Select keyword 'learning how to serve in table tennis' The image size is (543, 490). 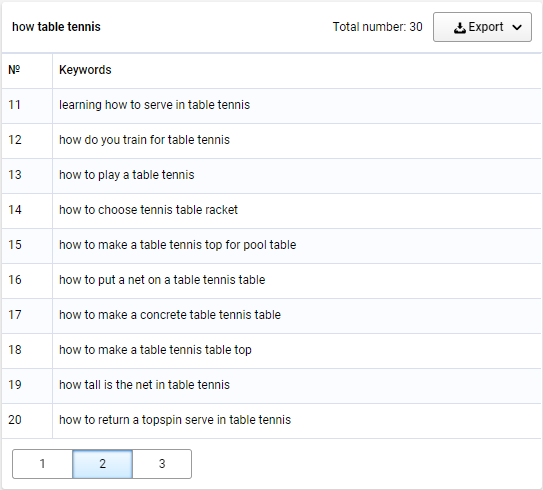coord(154,105)
